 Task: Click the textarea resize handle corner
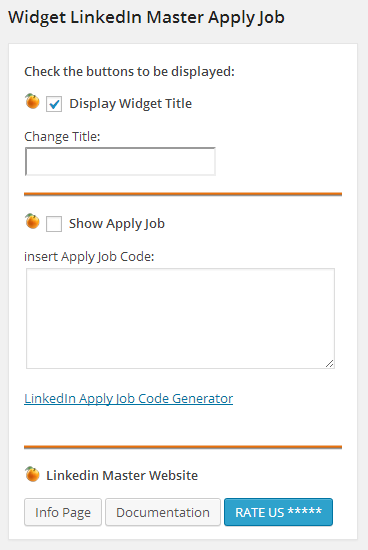(329, 363)
